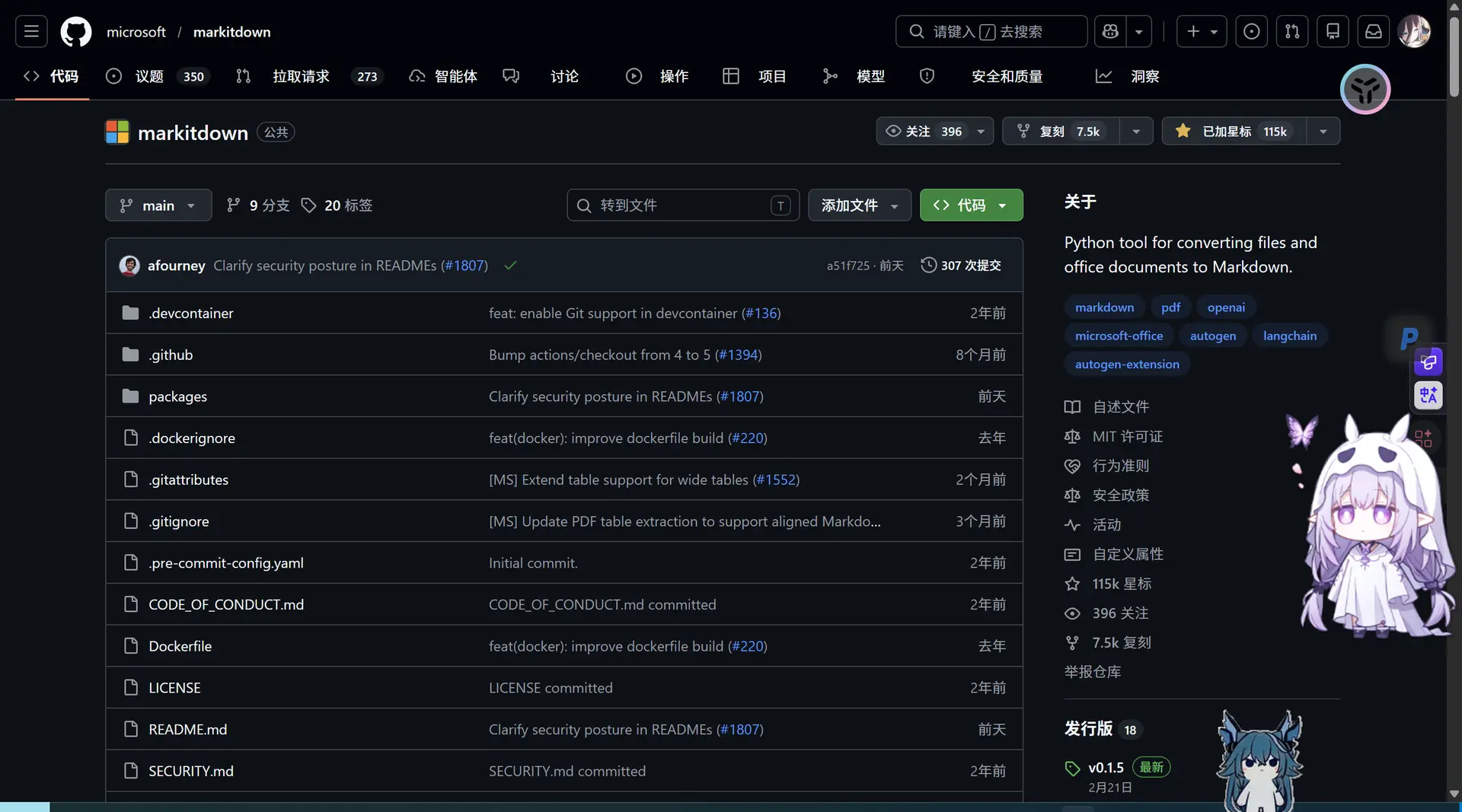Switch to the 项目 (Projects) tab
Viewport: 1462px width, 812px height.
click(x=754, y=76)
